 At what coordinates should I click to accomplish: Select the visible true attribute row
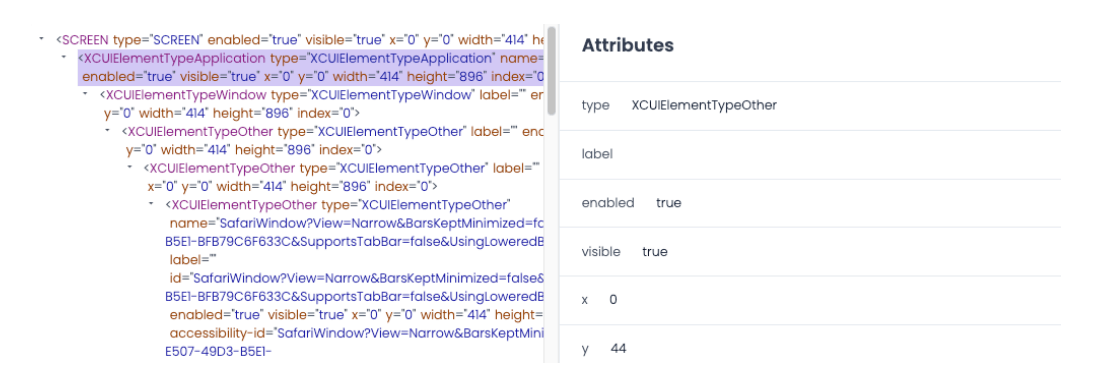tap(810, 251)
